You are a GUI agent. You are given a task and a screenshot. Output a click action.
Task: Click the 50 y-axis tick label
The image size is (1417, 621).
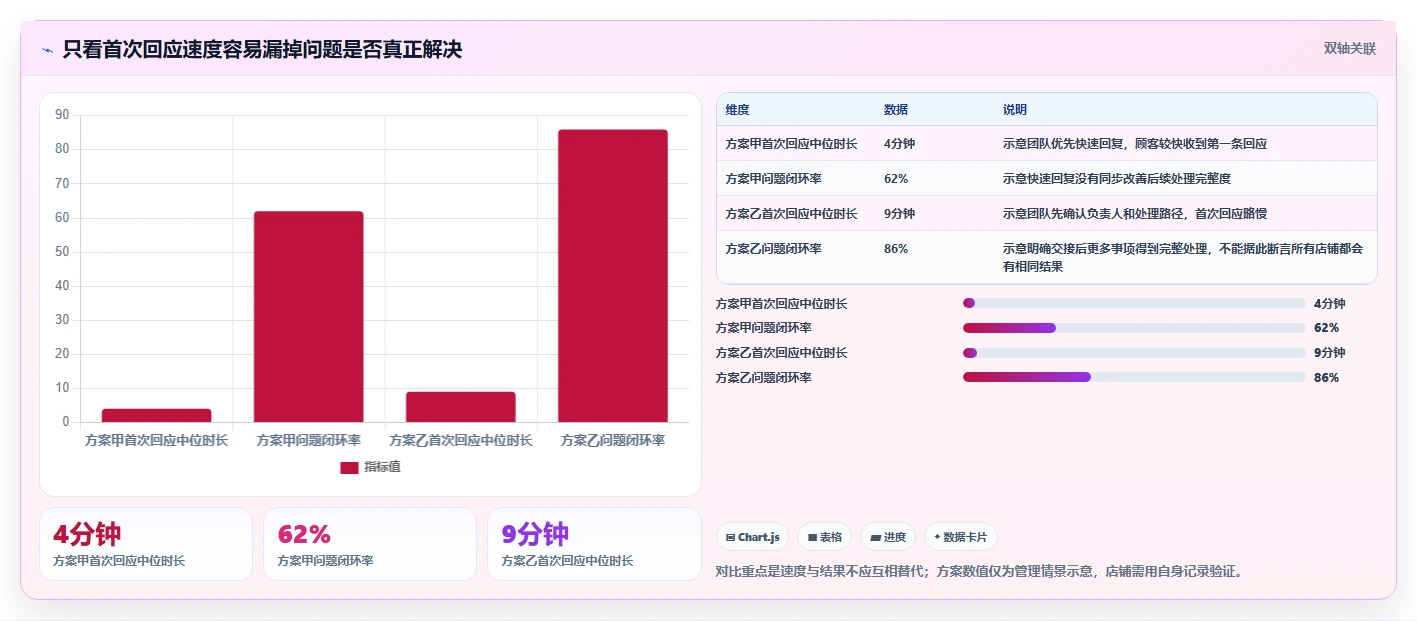click(62, 252)
